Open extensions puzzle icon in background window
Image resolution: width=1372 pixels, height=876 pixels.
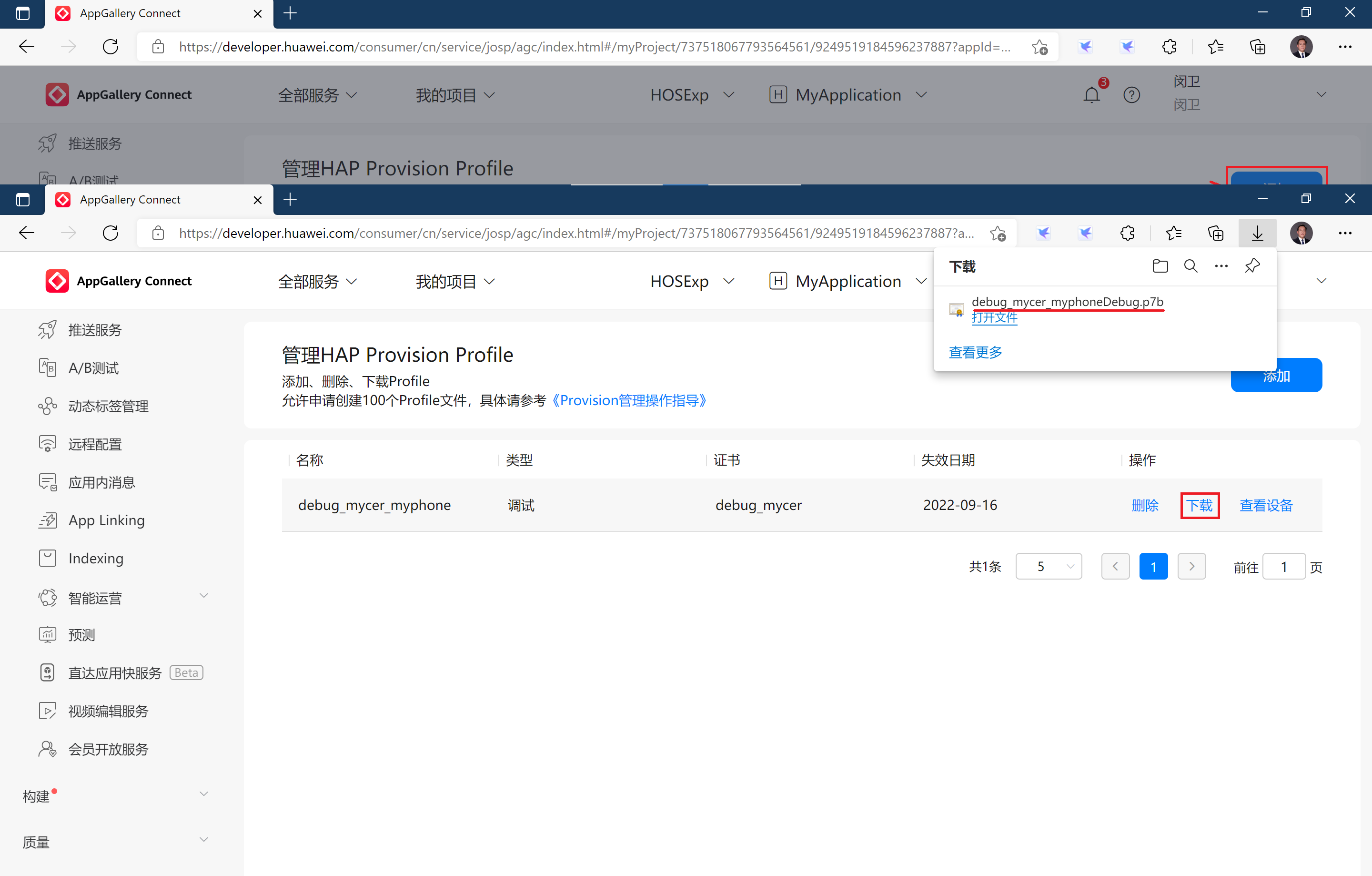[1169, 46]
